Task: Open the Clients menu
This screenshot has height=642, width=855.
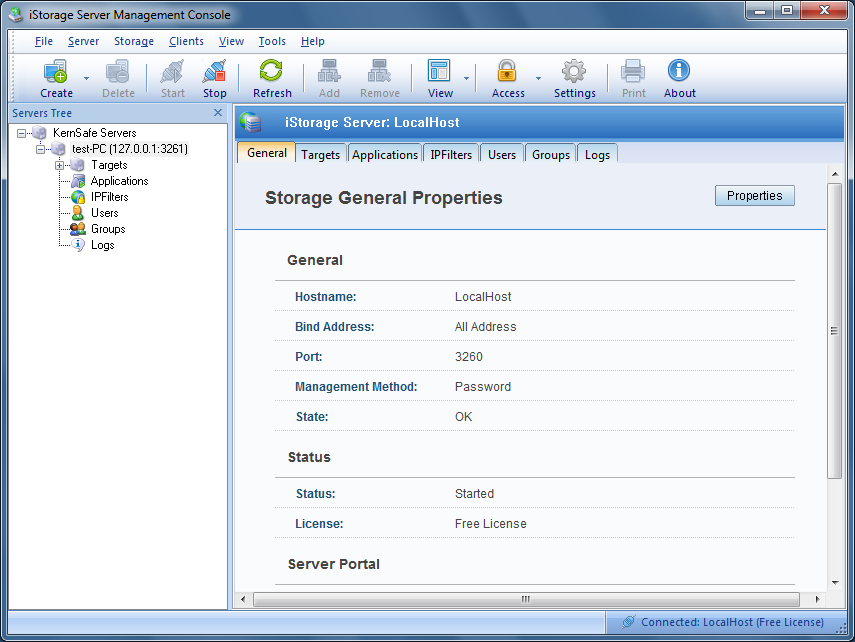Action: pos(186,41)
